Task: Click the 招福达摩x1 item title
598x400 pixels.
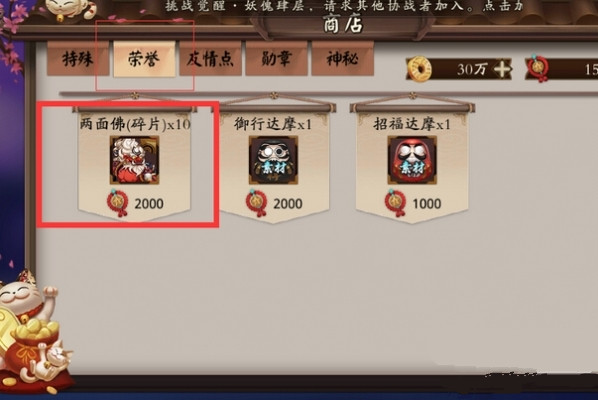Action: pos(412,124)
